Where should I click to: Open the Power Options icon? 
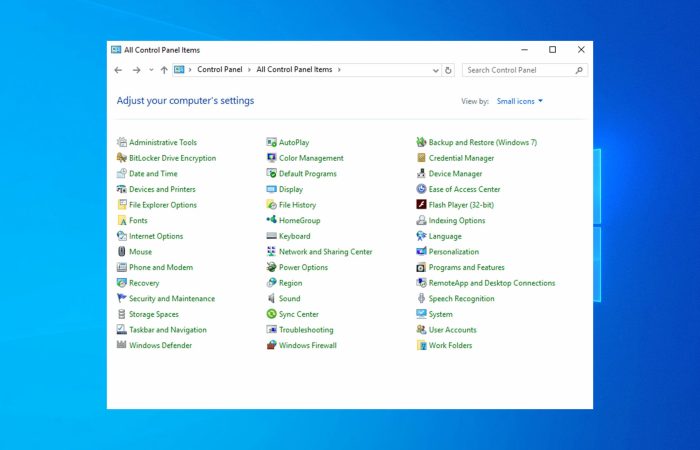pyautogui.click(x=271, y=267)
